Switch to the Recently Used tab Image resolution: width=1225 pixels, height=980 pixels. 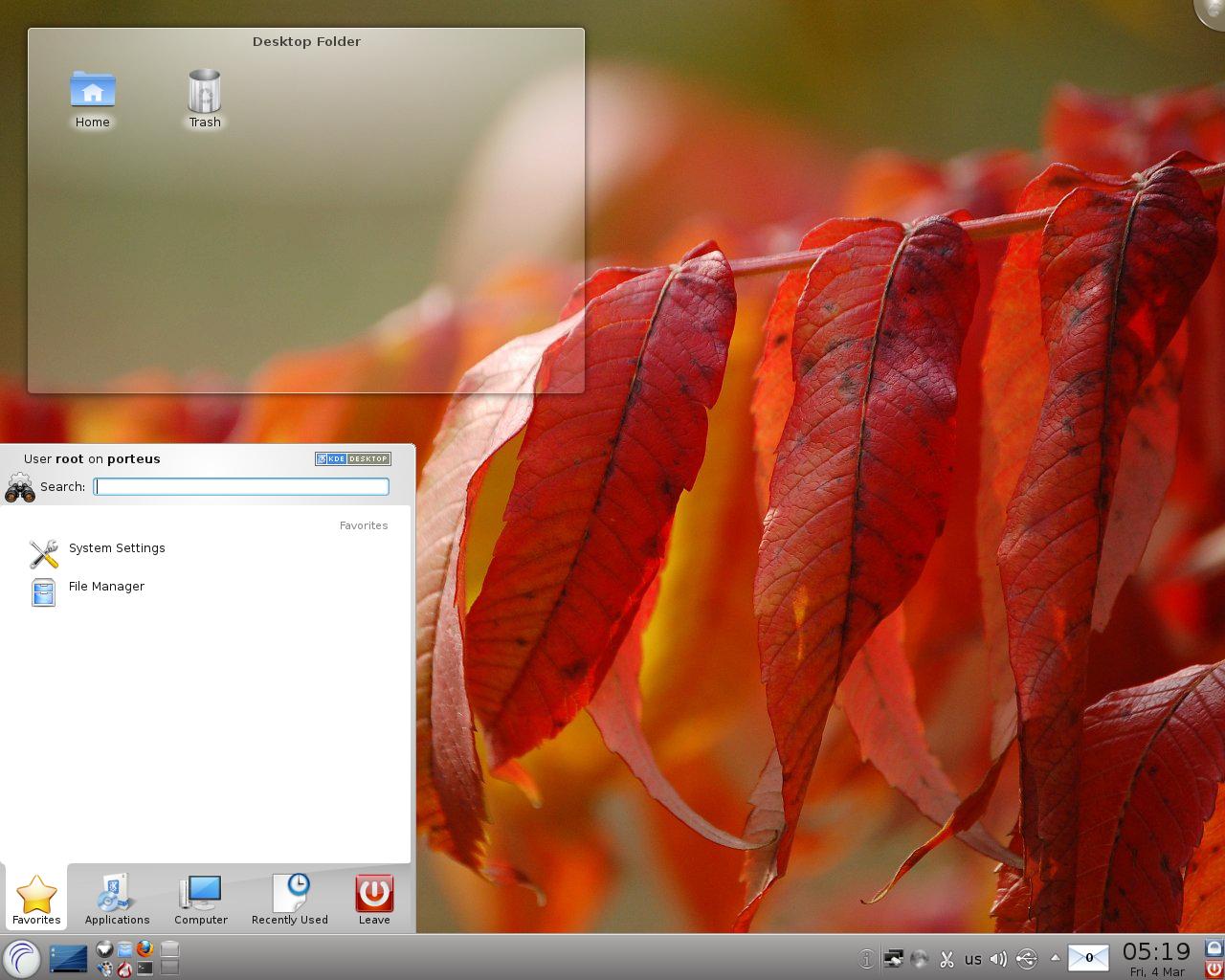[290, 900]
